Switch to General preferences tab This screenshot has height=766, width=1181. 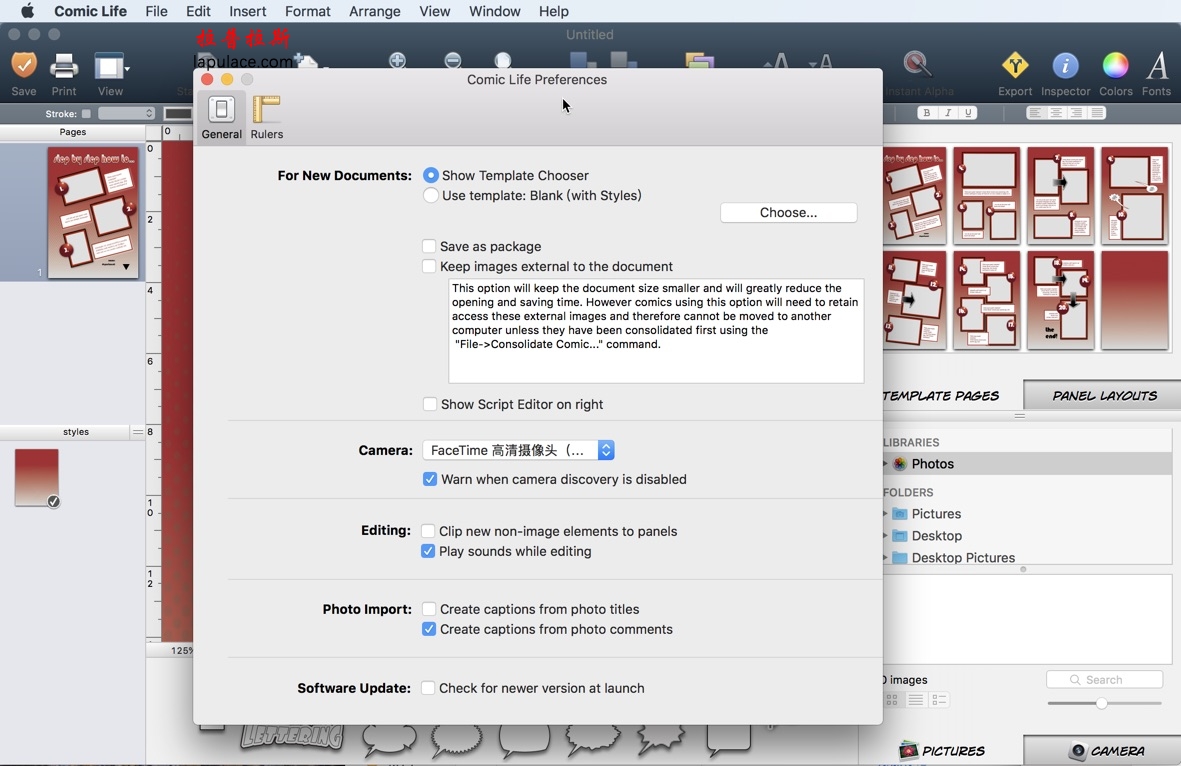221,117
